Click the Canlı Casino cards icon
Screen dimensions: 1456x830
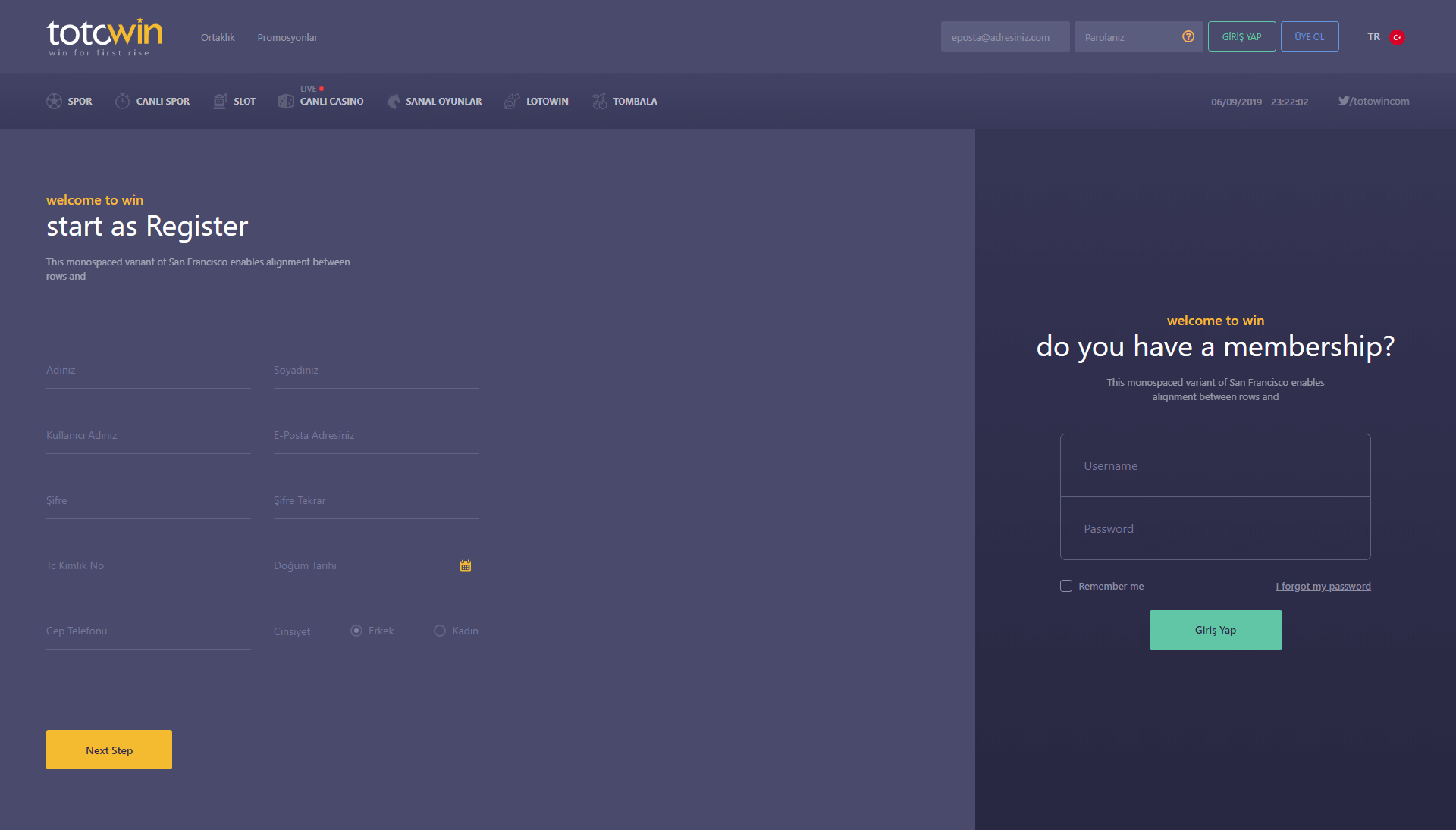tap(286, 101)
